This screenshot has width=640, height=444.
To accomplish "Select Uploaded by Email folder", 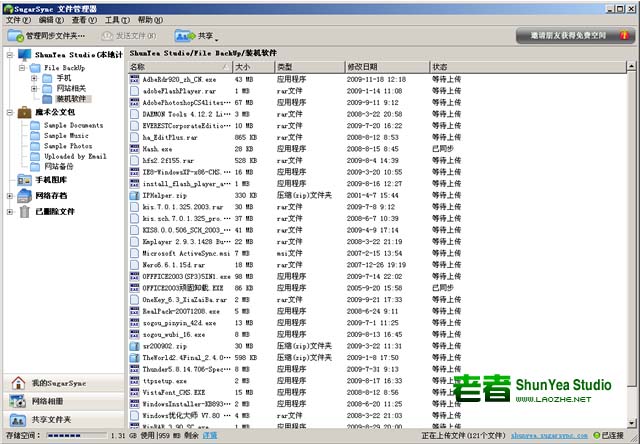I will (x=76, y=156).
